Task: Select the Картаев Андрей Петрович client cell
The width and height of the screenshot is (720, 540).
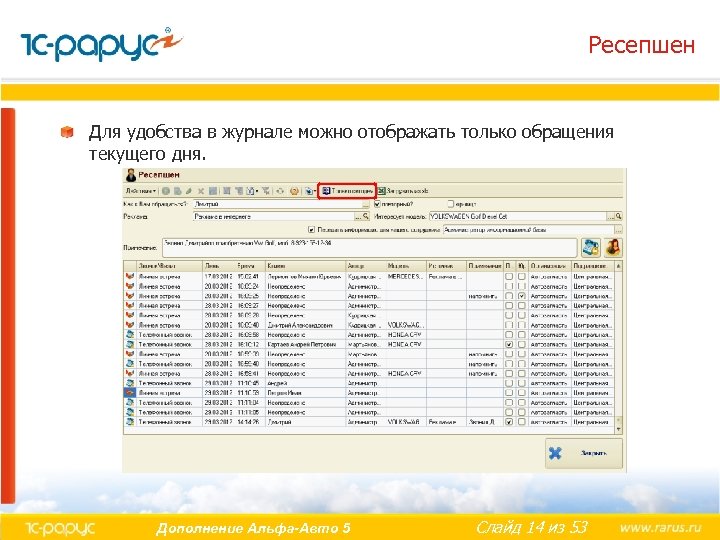Action: tap(305, 344)
